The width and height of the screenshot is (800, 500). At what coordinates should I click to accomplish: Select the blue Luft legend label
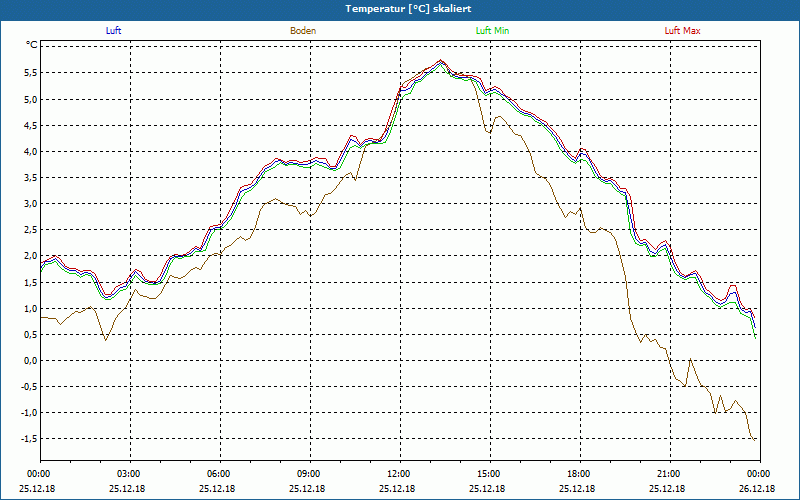tap(113, 31)
